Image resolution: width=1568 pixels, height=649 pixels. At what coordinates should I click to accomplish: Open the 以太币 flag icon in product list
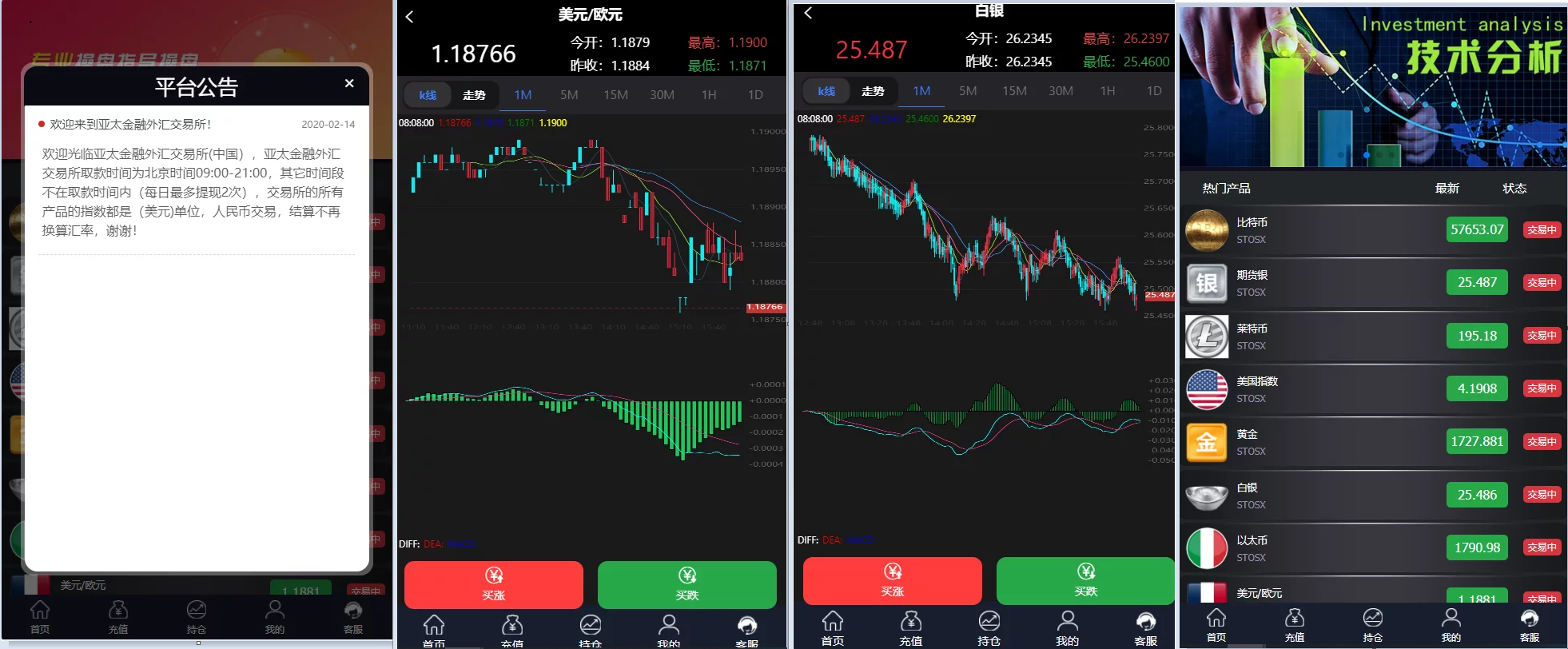coord(1206,548)
